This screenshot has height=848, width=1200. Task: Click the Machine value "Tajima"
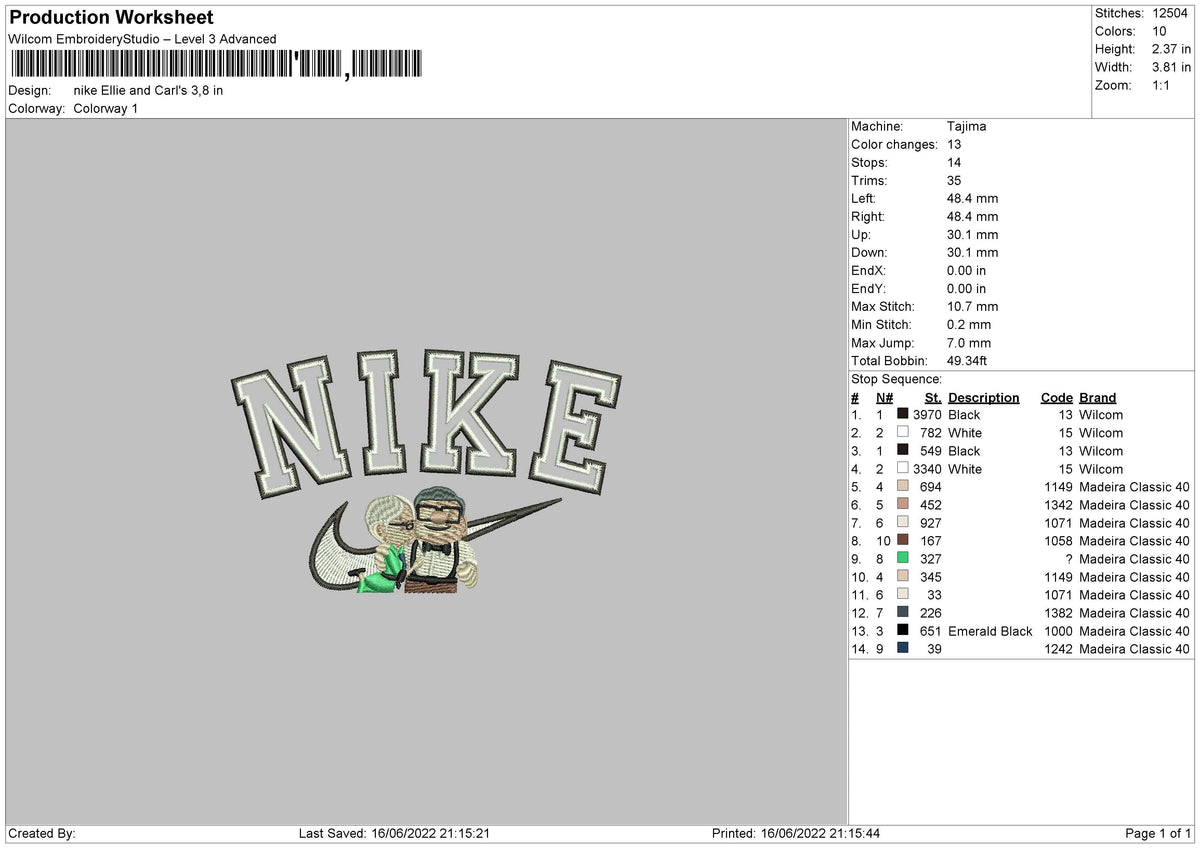[x=966, y=126]
